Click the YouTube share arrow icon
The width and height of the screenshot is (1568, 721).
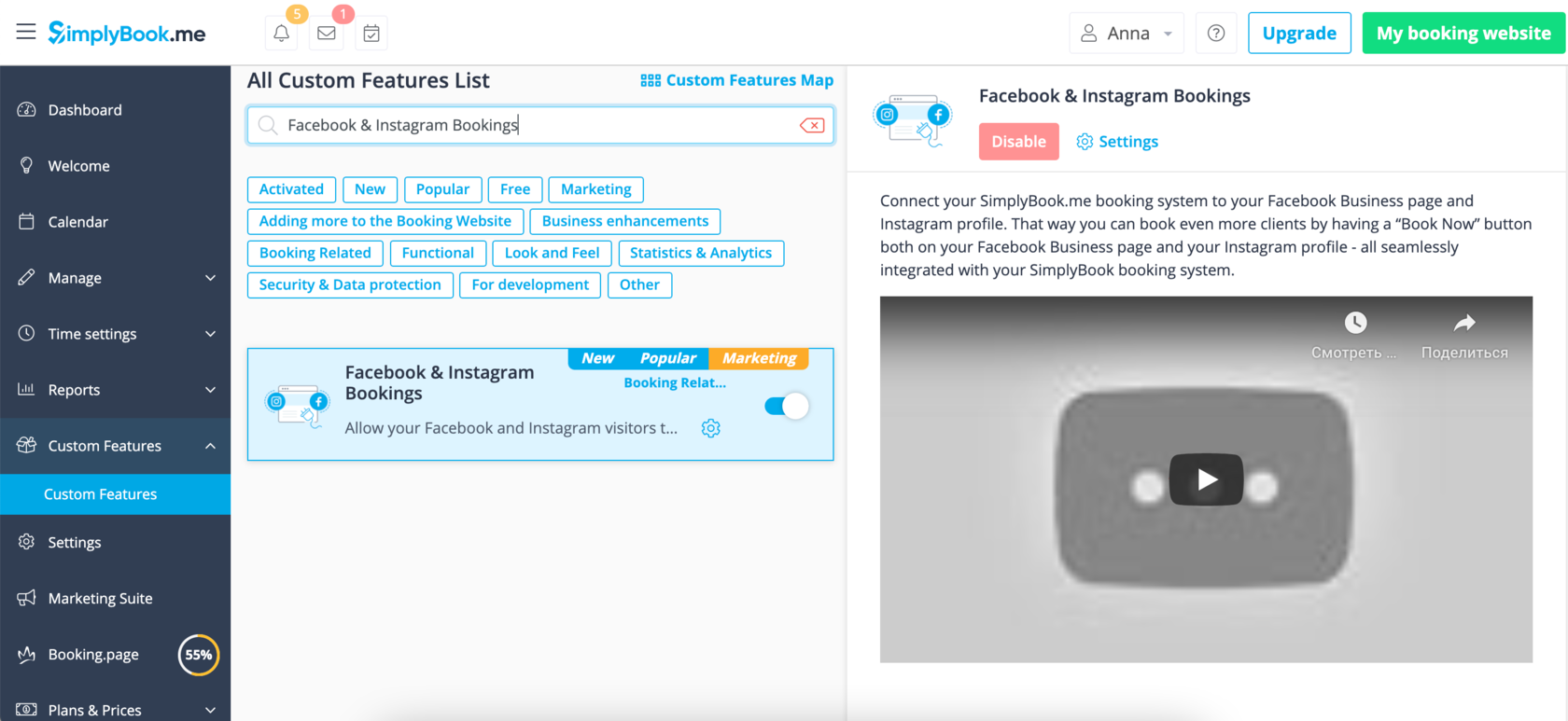(1463, 324)
